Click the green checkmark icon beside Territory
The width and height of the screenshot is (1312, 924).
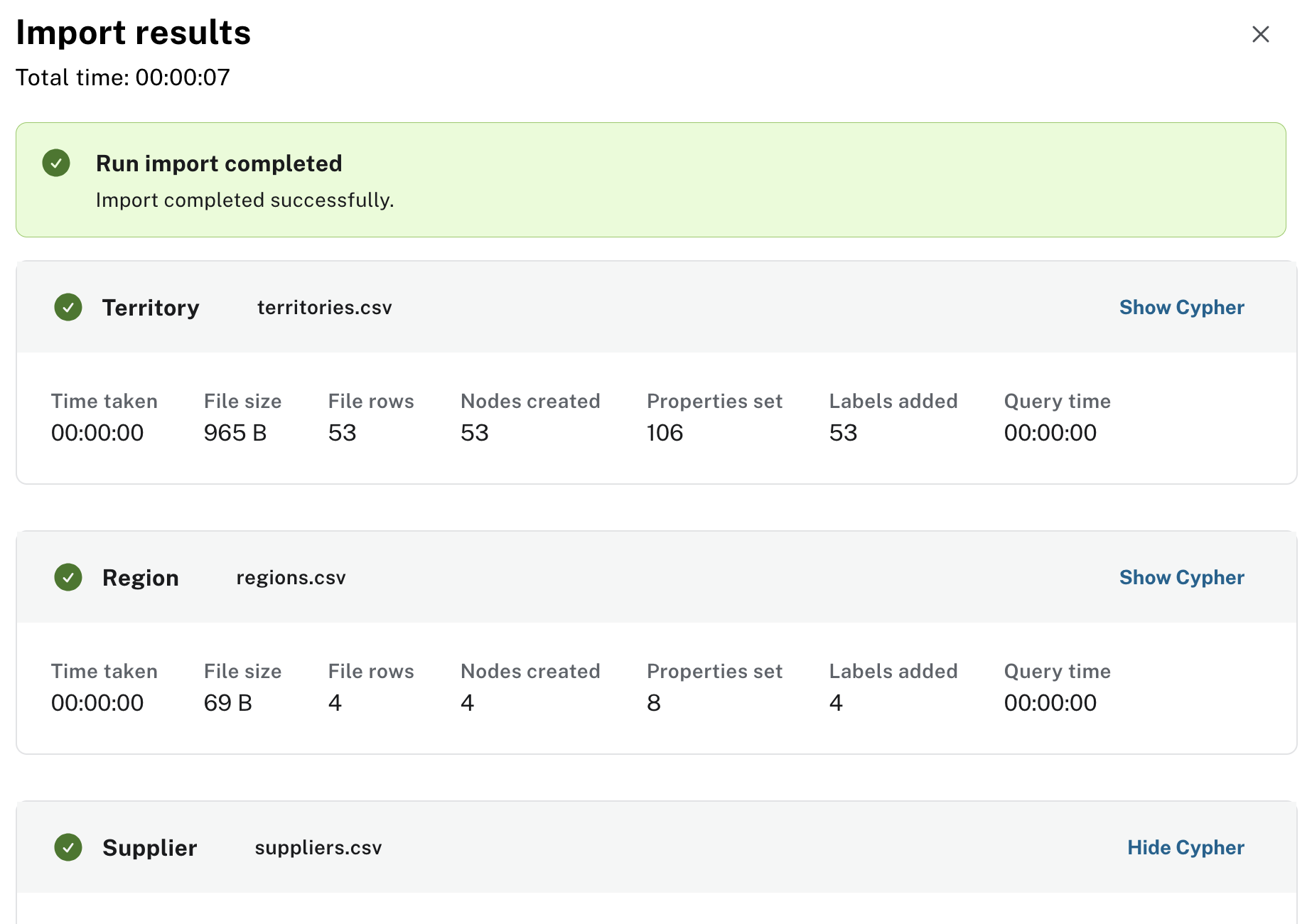68,307
